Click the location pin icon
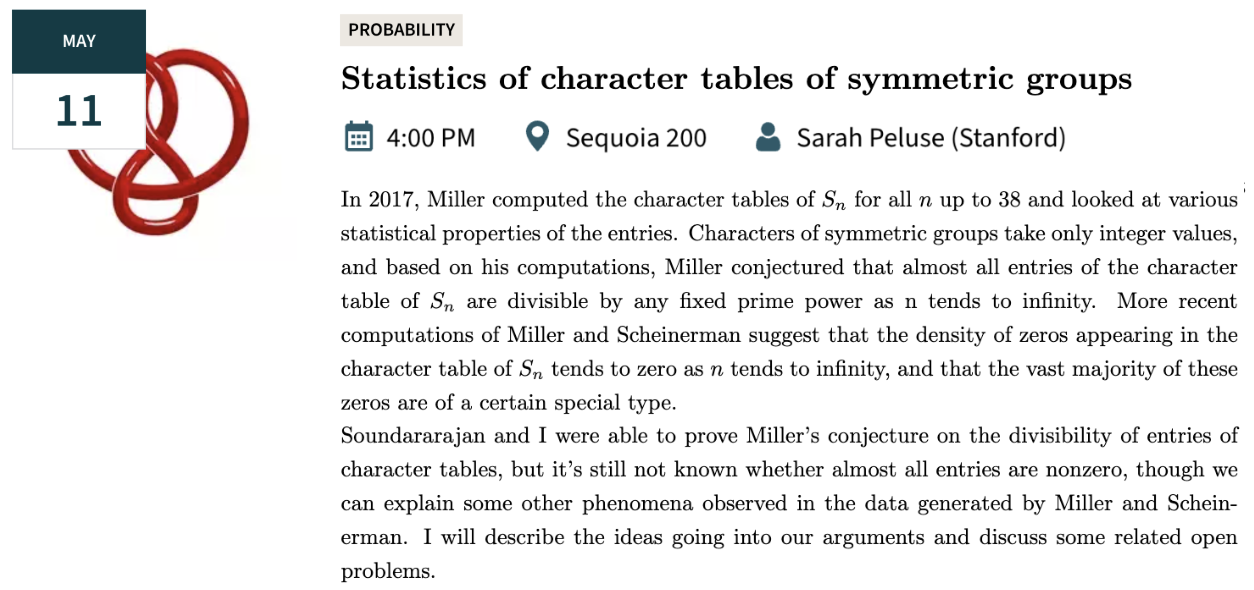1254x590 pixels. (537, 137)
